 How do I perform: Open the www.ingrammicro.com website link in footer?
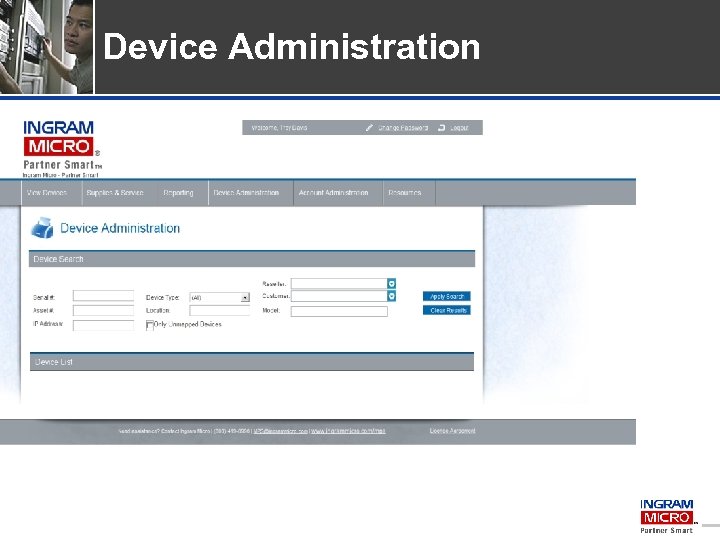348,431
